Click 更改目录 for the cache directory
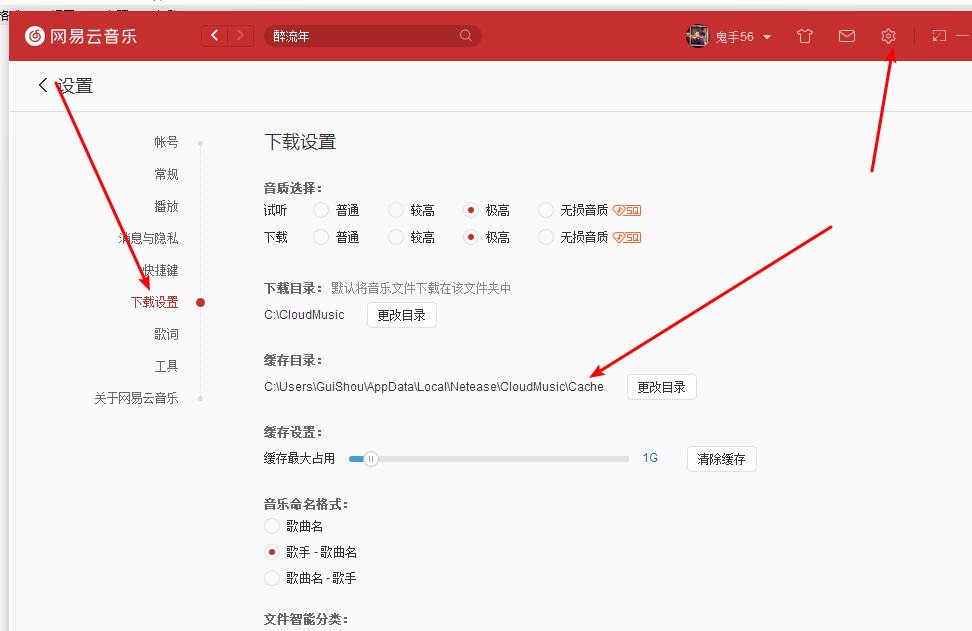The image size is (972, 631). [661, 387]
